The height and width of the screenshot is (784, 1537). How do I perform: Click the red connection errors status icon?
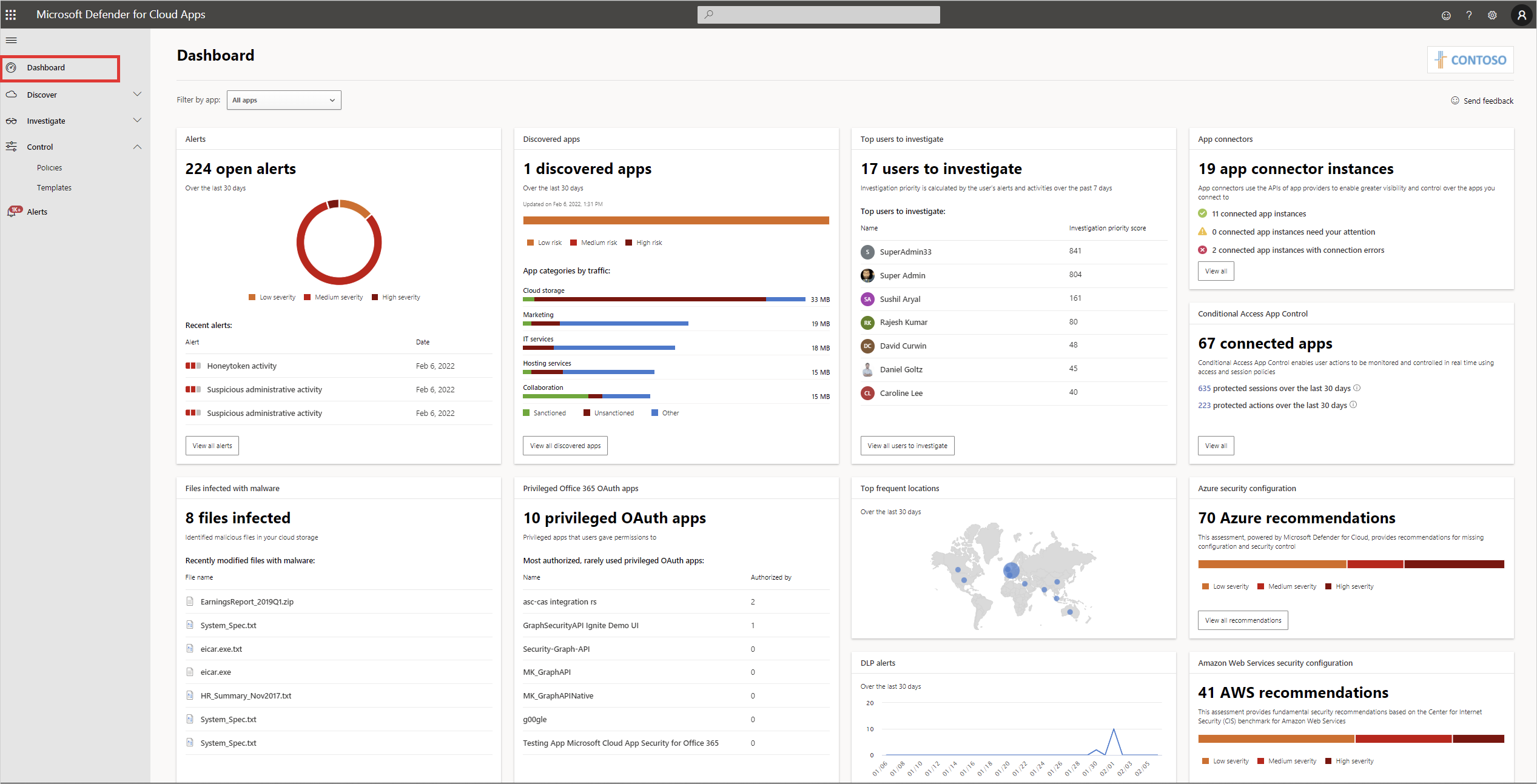coord(1202,250)
